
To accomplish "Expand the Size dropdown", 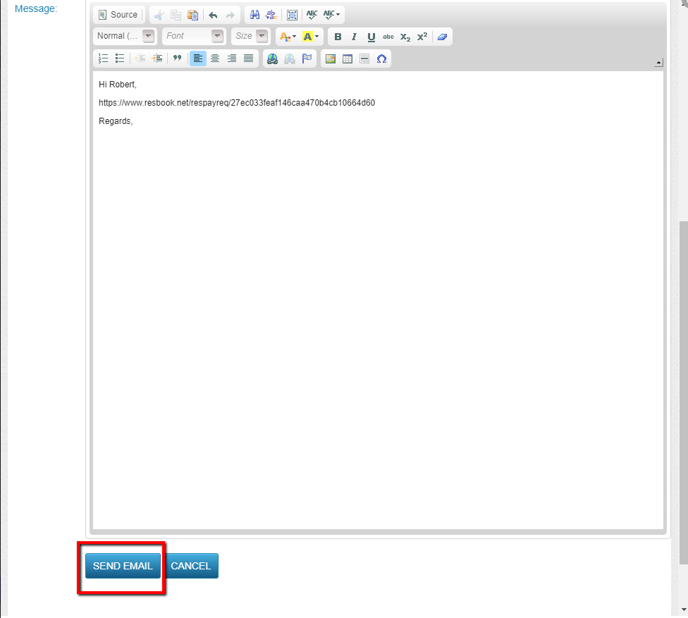I will (250, 36).
